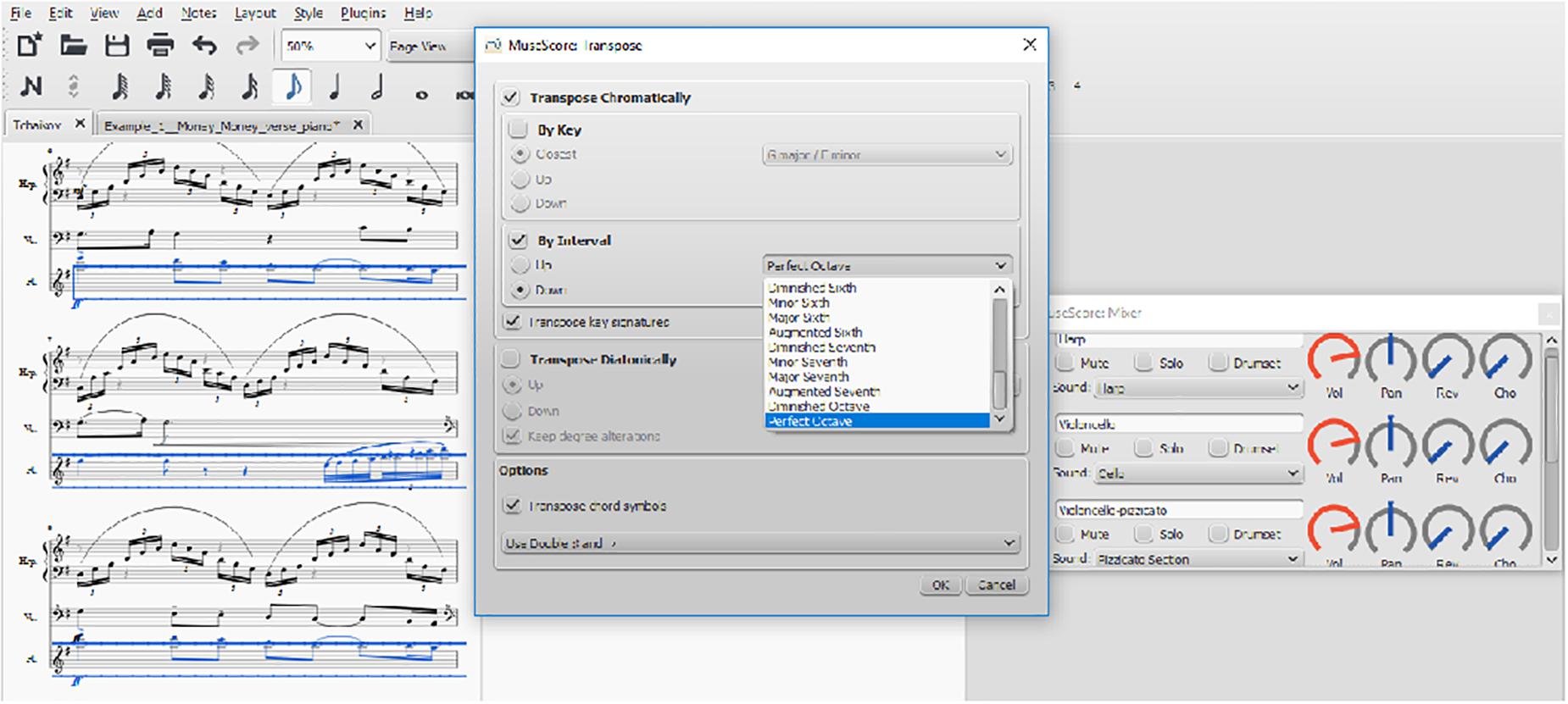The height and width of the screenshot is (704, 1568).
Task: Open the Cello Sound dropdown in Mixer
Action: pyautogui.click(x=1198, y=474)
